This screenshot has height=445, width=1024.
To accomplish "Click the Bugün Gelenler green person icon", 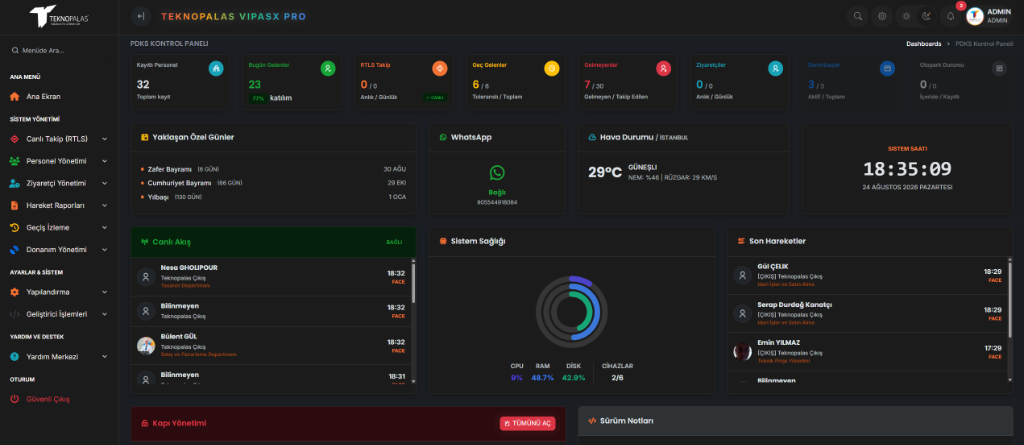I will pos(328,68).
